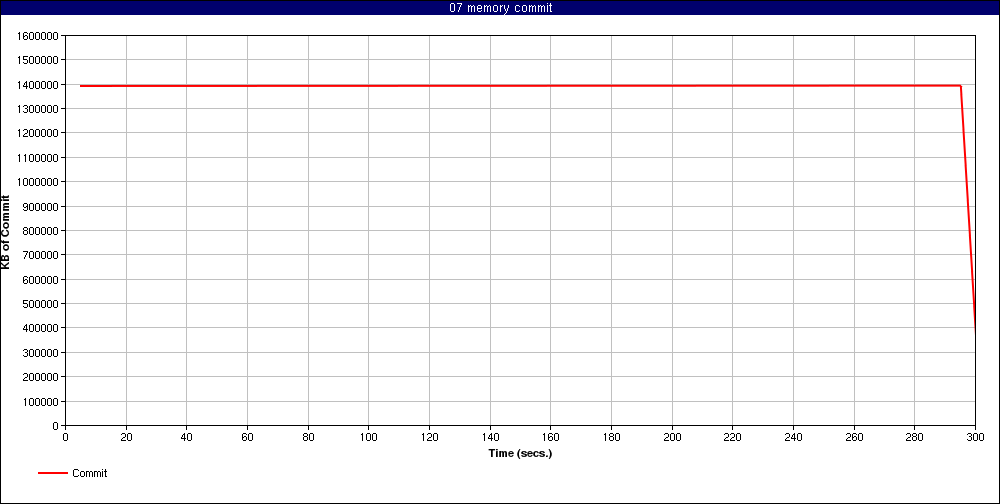Click the y-axis label 1100000
Image resolution: width=1000 pixels, height=504 pixels.
[40, 158]
